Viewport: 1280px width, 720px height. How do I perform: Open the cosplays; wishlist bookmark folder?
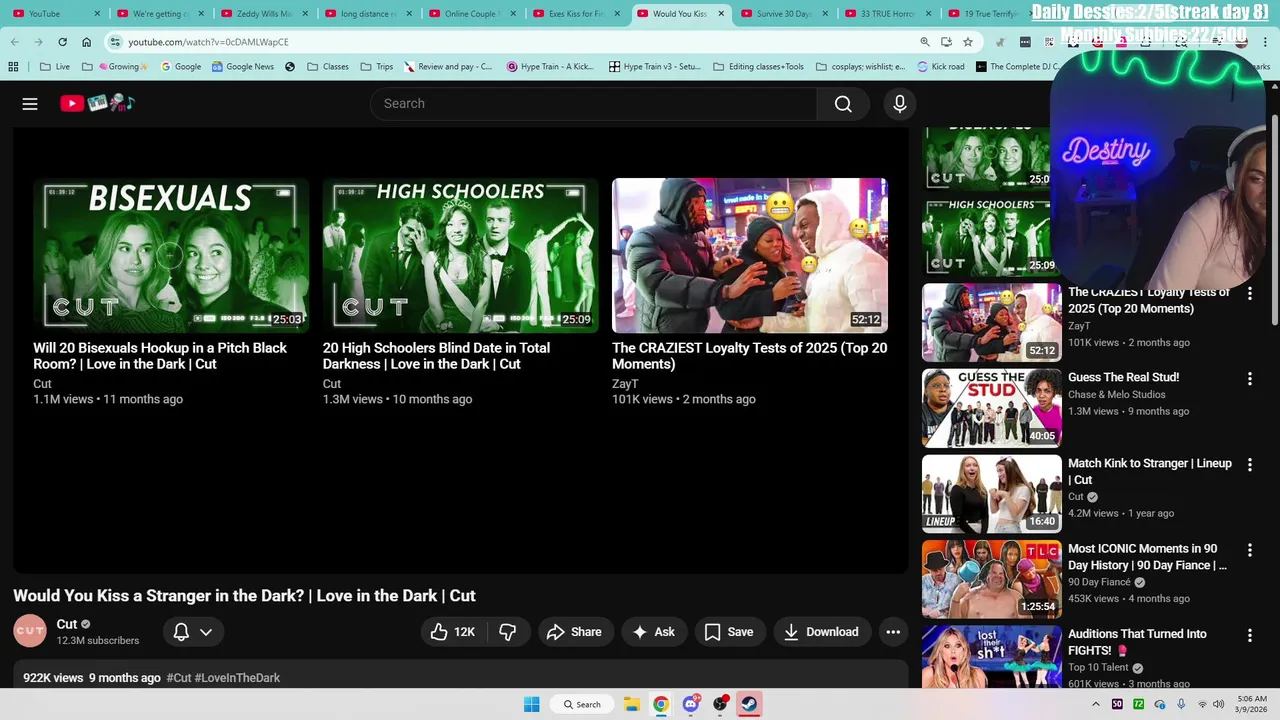tap(861, 67)
